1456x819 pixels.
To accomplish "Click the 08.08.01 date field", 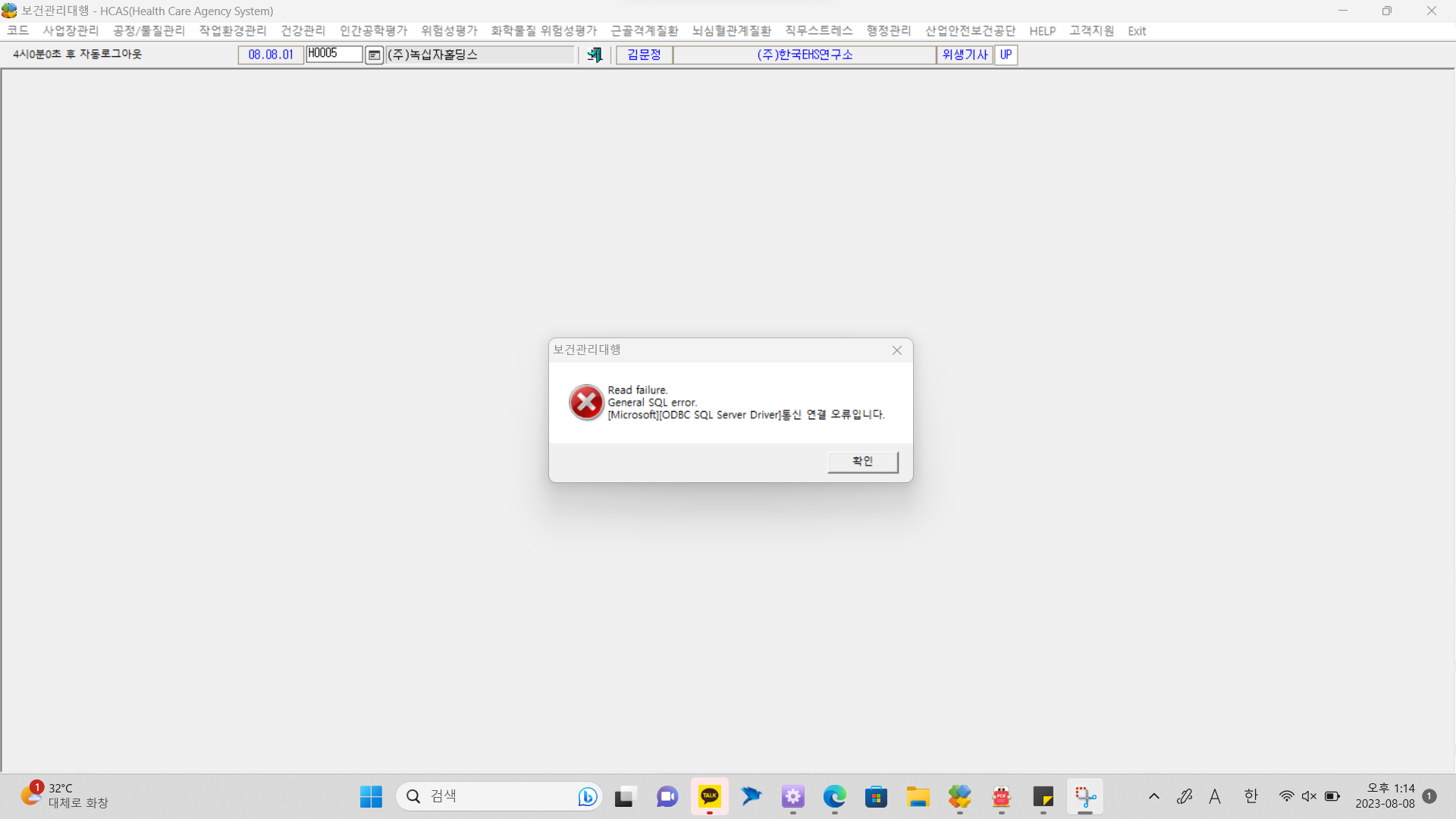I will tap(271, 55).
